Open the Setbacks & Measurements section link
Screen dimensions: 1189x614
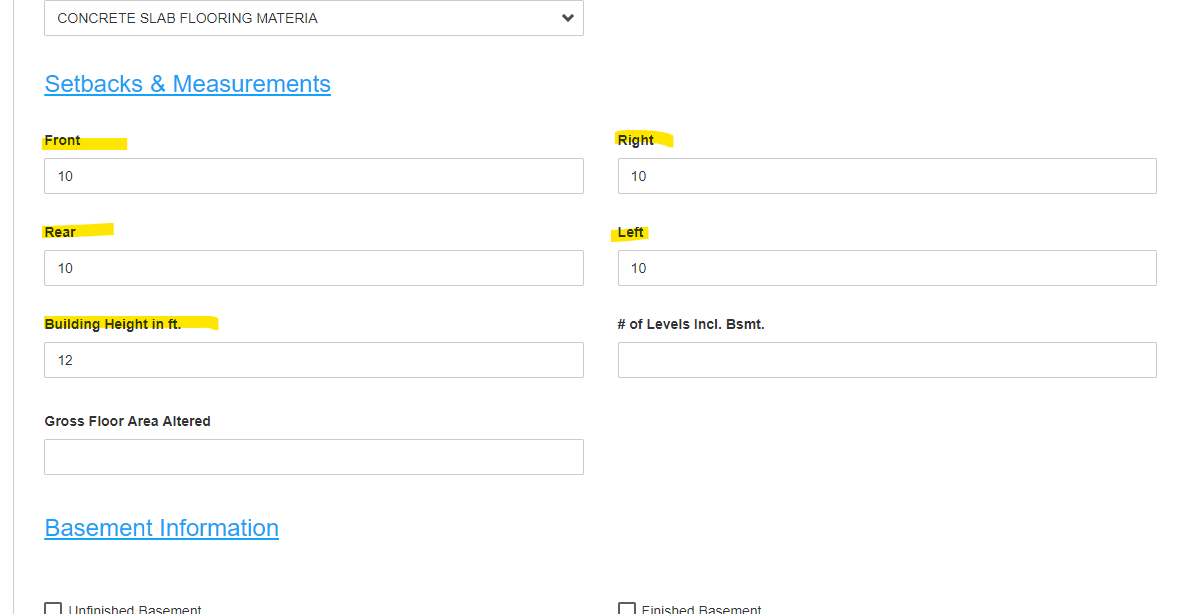coord(187,83)
